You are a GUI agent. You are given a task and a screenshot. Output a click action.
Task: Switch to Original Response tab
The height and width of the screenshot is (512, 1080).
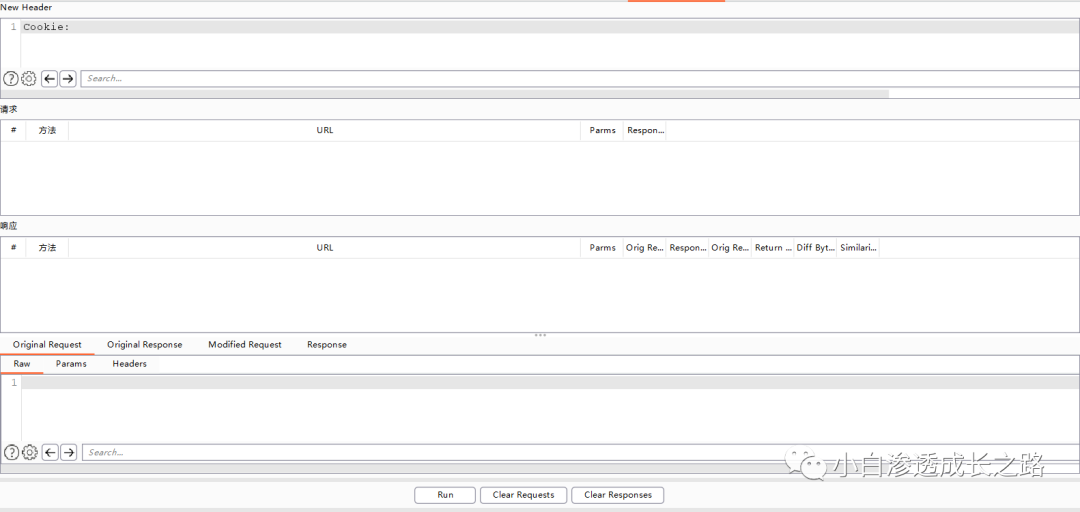(x=145, y=345)
